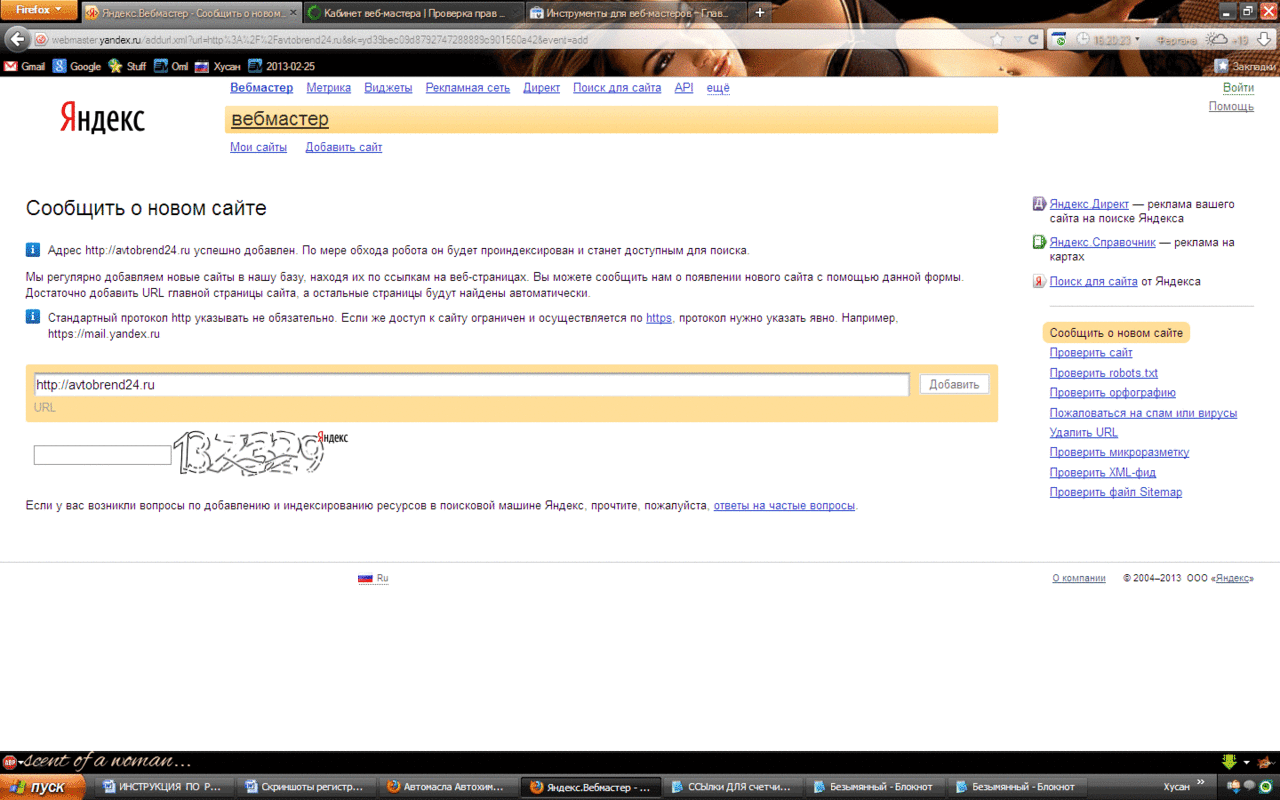Open the Помощь help link

1231,106
